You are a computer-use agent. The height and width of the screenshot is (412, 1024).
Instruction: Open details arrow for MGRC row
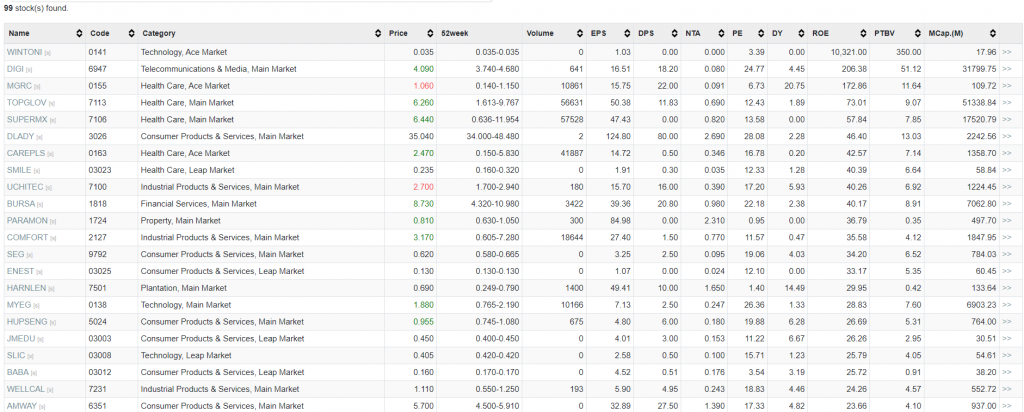point(1006,86)
